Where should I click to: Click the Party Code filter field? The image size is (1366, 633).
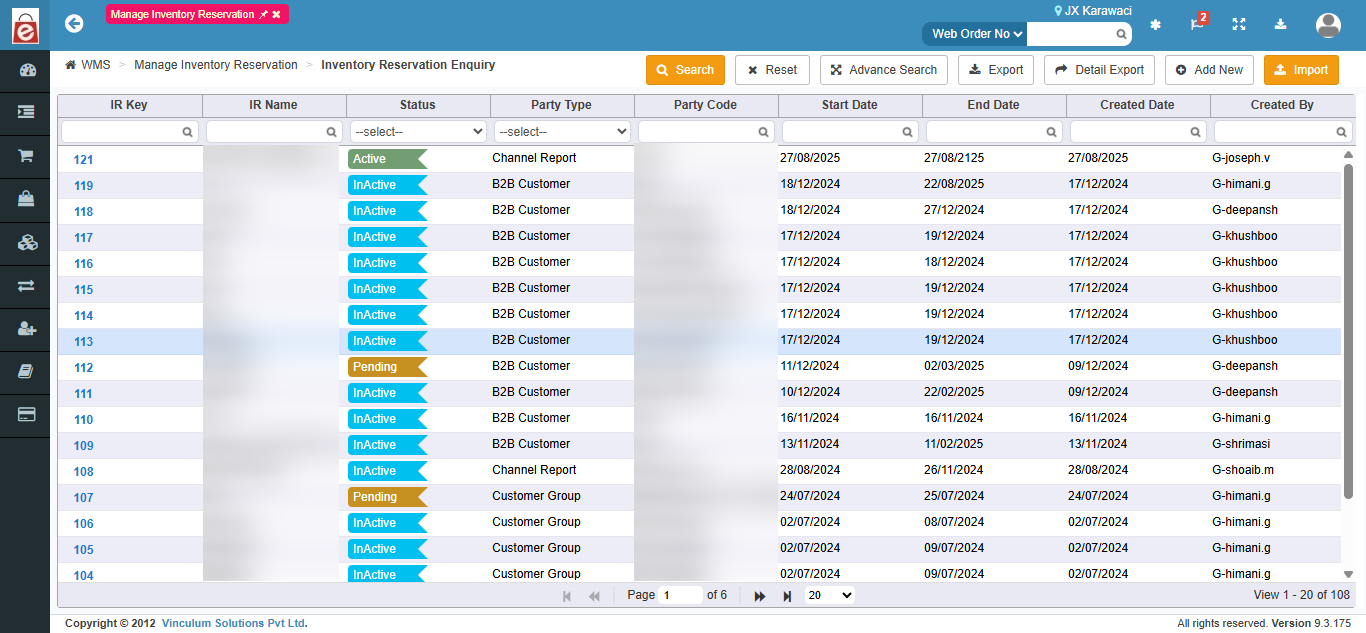706,131
